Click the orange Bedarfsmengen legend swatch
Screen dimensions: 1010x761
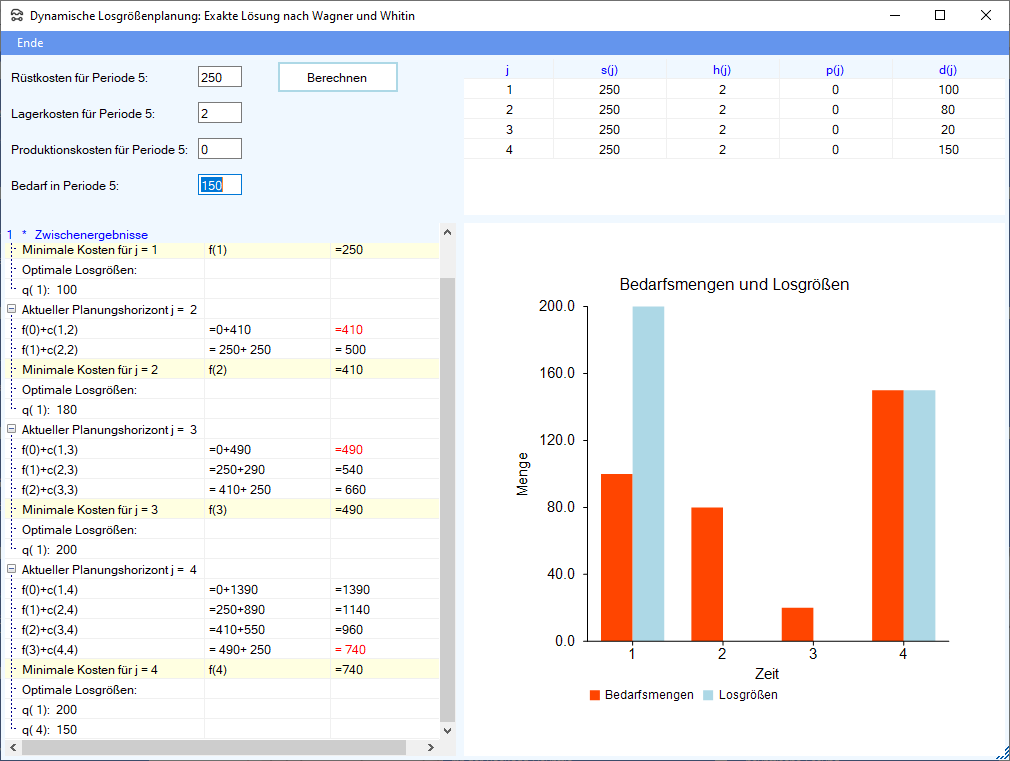click(x=595, y=695)
